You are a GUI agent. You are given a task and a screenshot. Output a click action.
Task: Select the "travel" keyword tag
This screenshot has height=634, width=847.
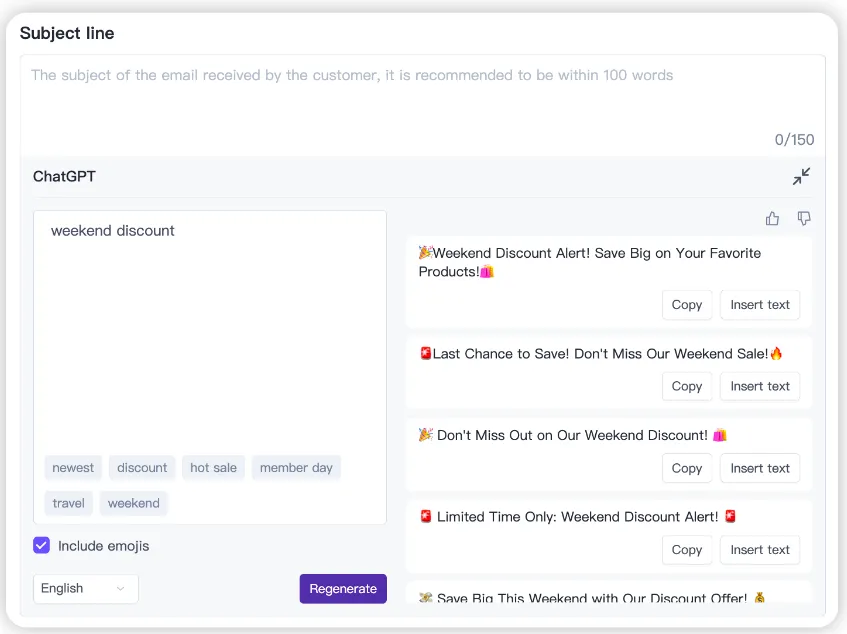click(69, 503)
